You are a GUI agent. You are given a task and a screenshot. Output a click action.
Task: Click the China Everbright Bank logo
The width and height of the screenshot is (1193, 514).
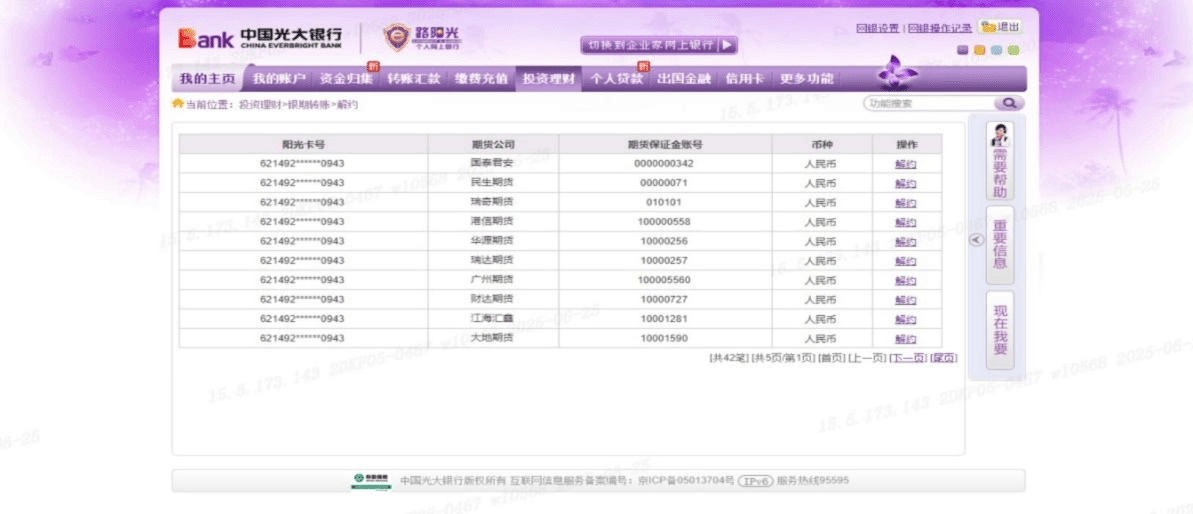point(259,39)
